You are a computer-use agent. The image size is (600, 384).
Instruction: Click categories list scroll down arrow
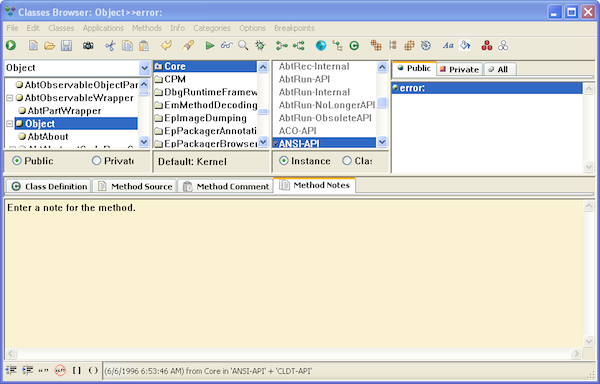[382, 142]
